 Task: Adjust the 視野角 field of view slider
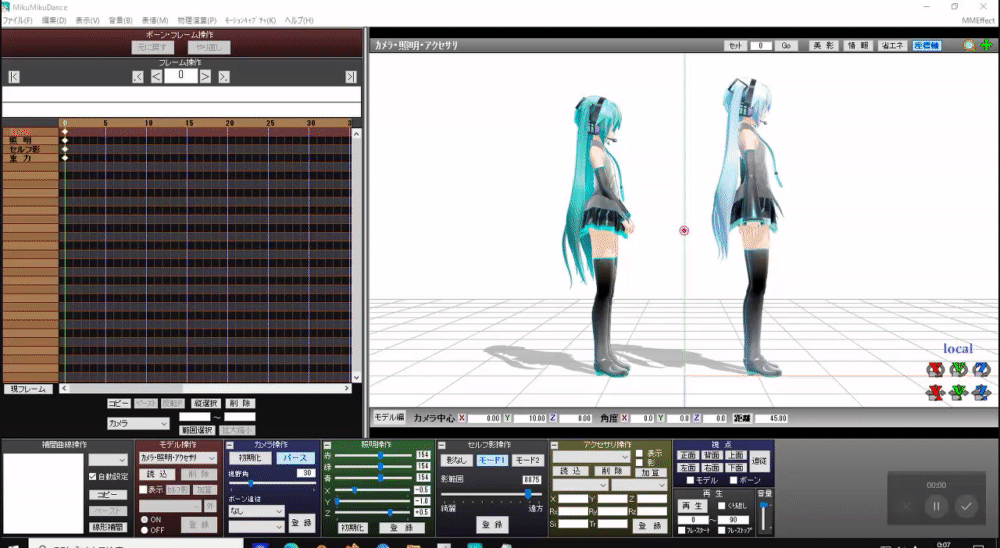(272, 484)
